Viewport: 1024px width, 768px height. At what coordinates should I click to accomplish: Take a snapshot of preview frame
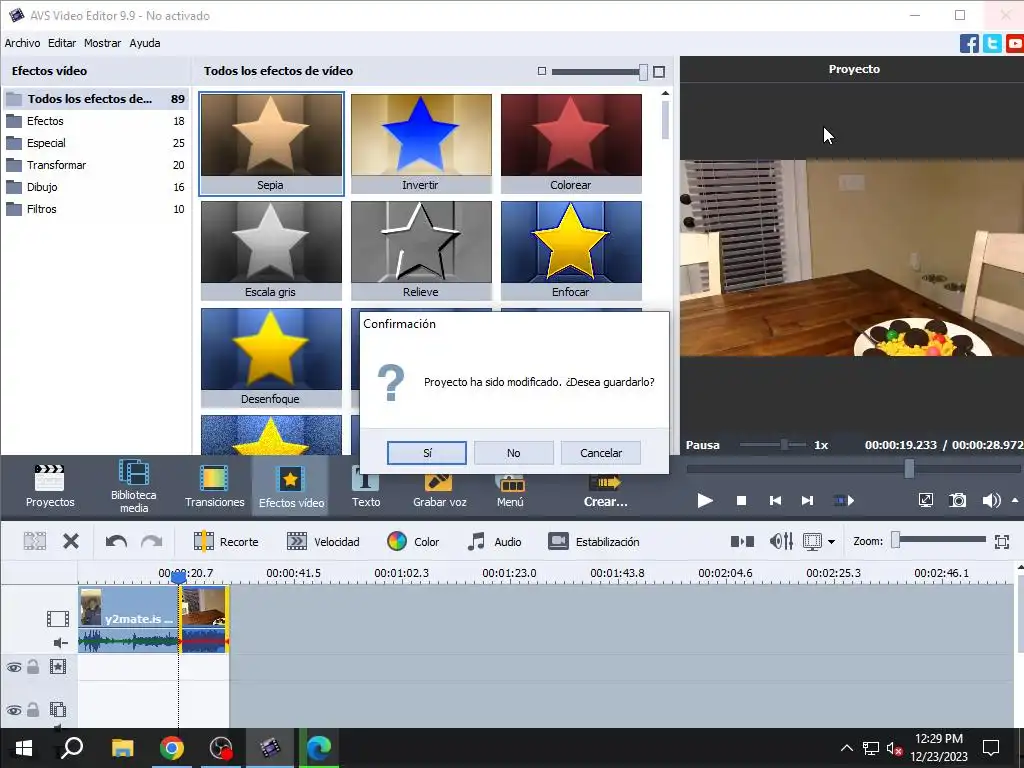(957, 500)
